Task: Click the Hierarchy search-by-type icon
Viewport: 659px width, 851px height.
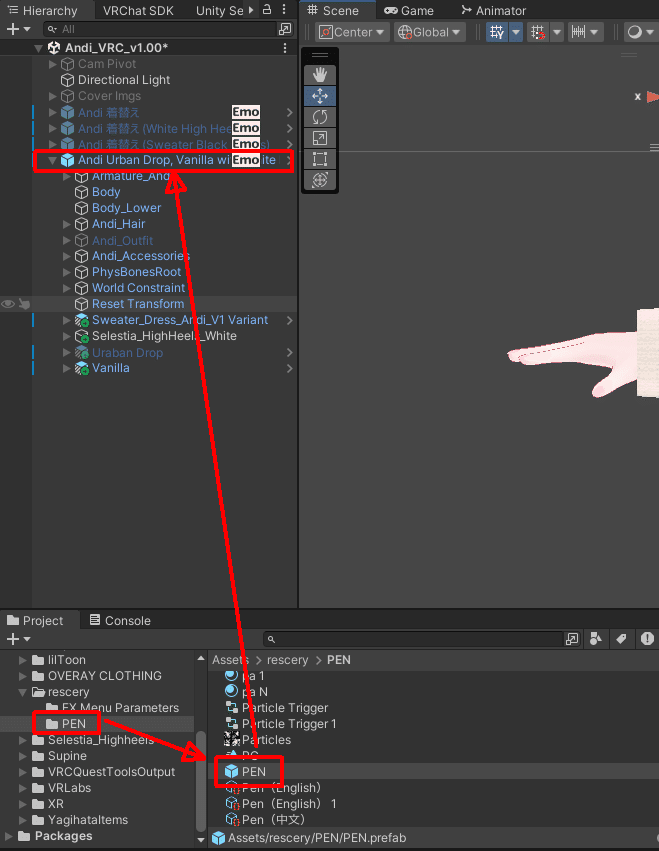Action: (284, 29)
